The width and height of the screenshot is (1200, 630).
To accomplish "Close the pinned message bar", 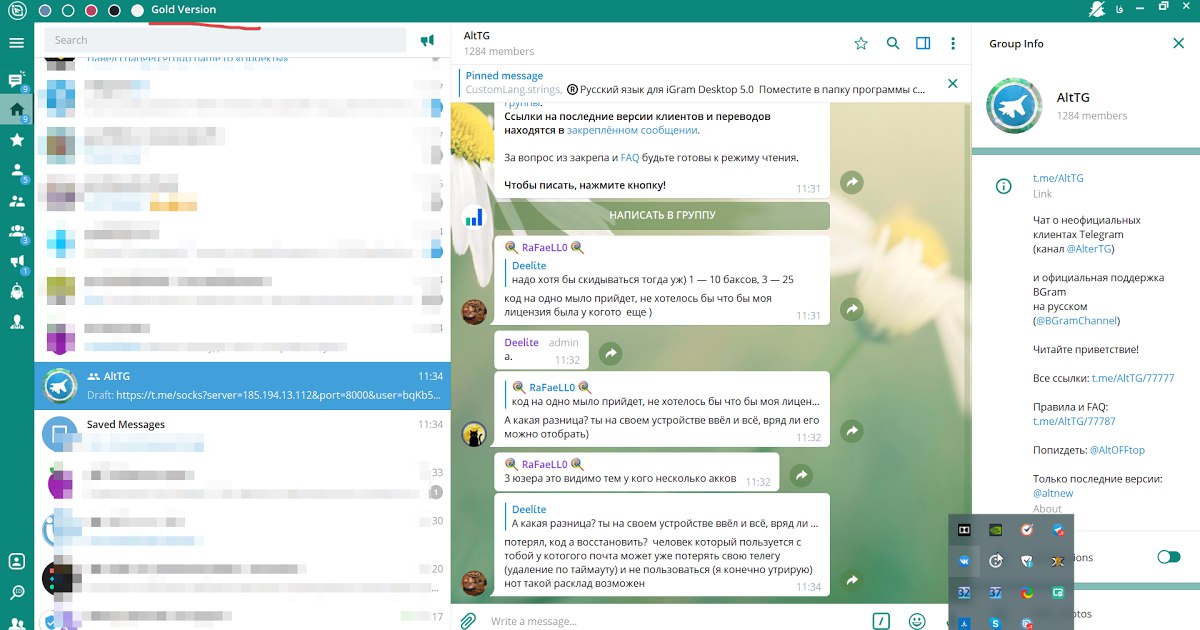I will click(952, 83).
